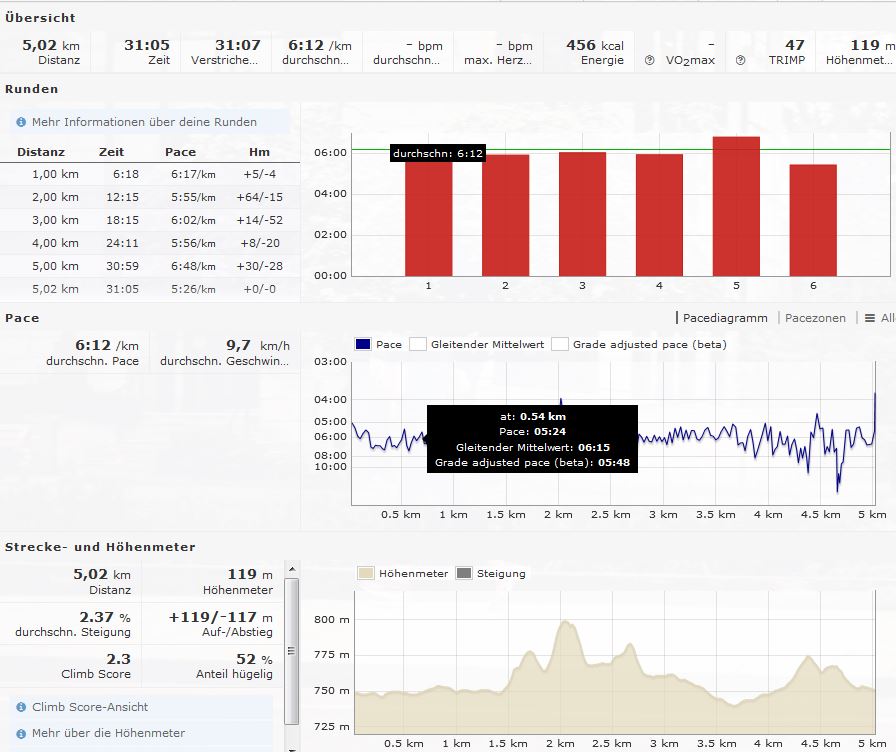The width and height of the screenshot is (896, 752).
Task: Click the info icon beside Runden information
Action: (21, 122)
